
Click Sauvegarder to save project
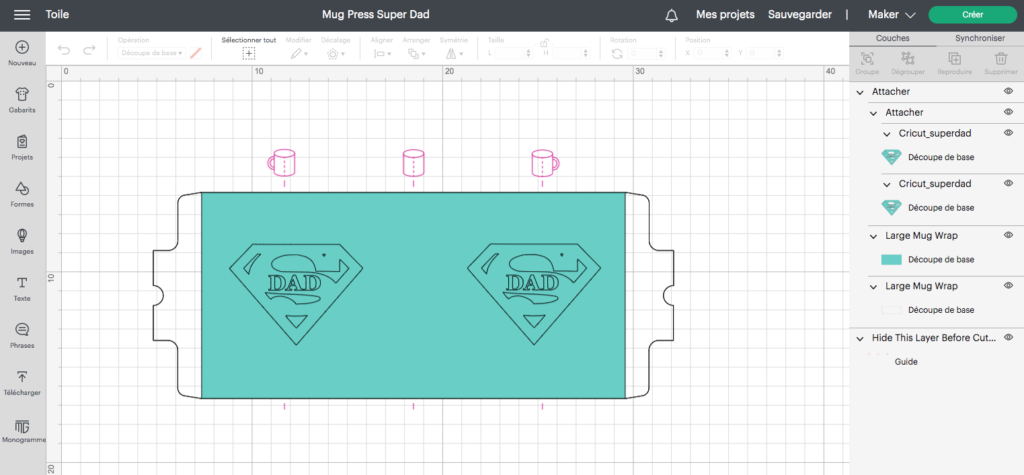(799, 14)
